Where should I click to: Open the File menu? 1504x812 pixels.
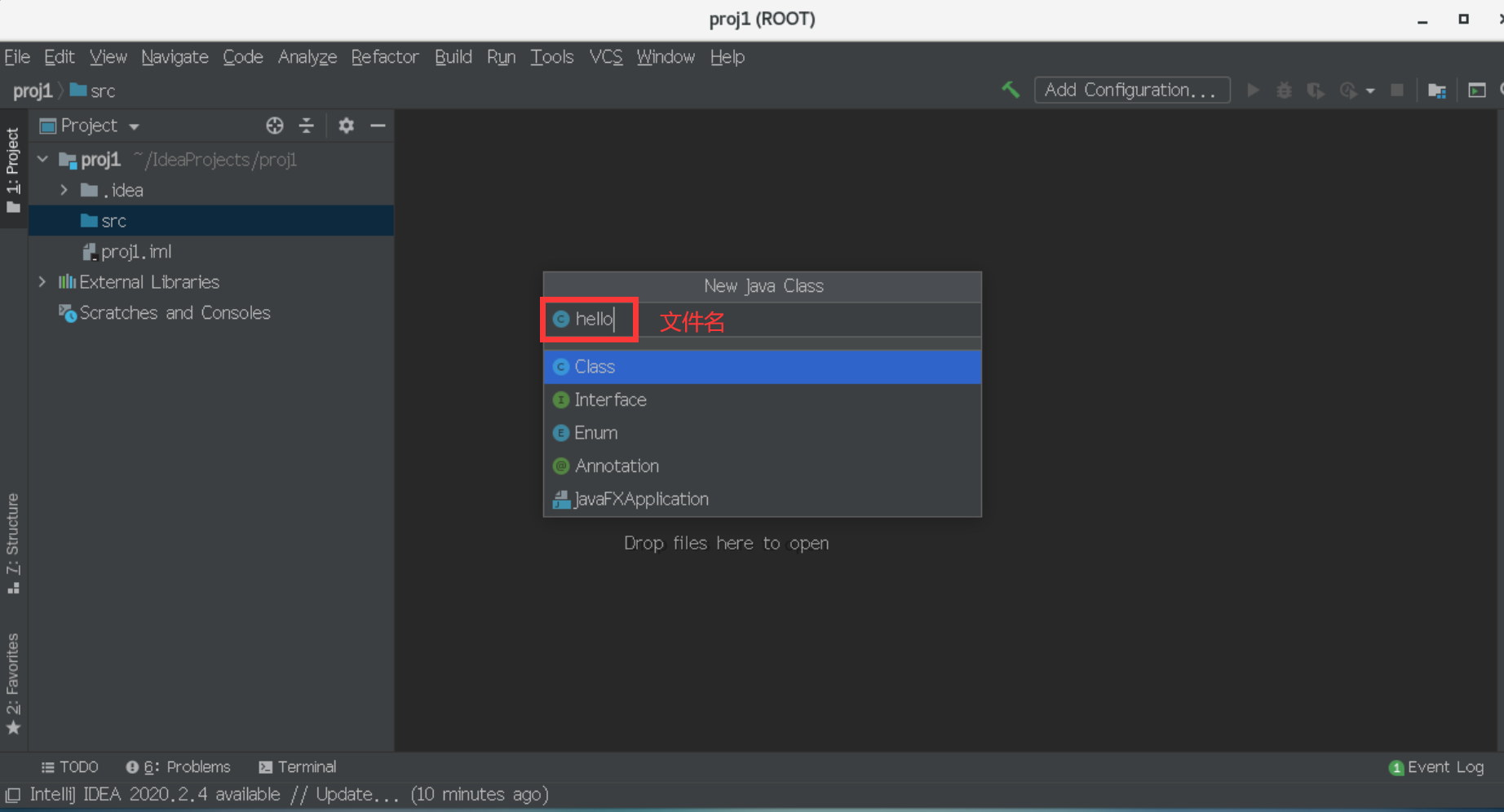[x=17, y=57]
